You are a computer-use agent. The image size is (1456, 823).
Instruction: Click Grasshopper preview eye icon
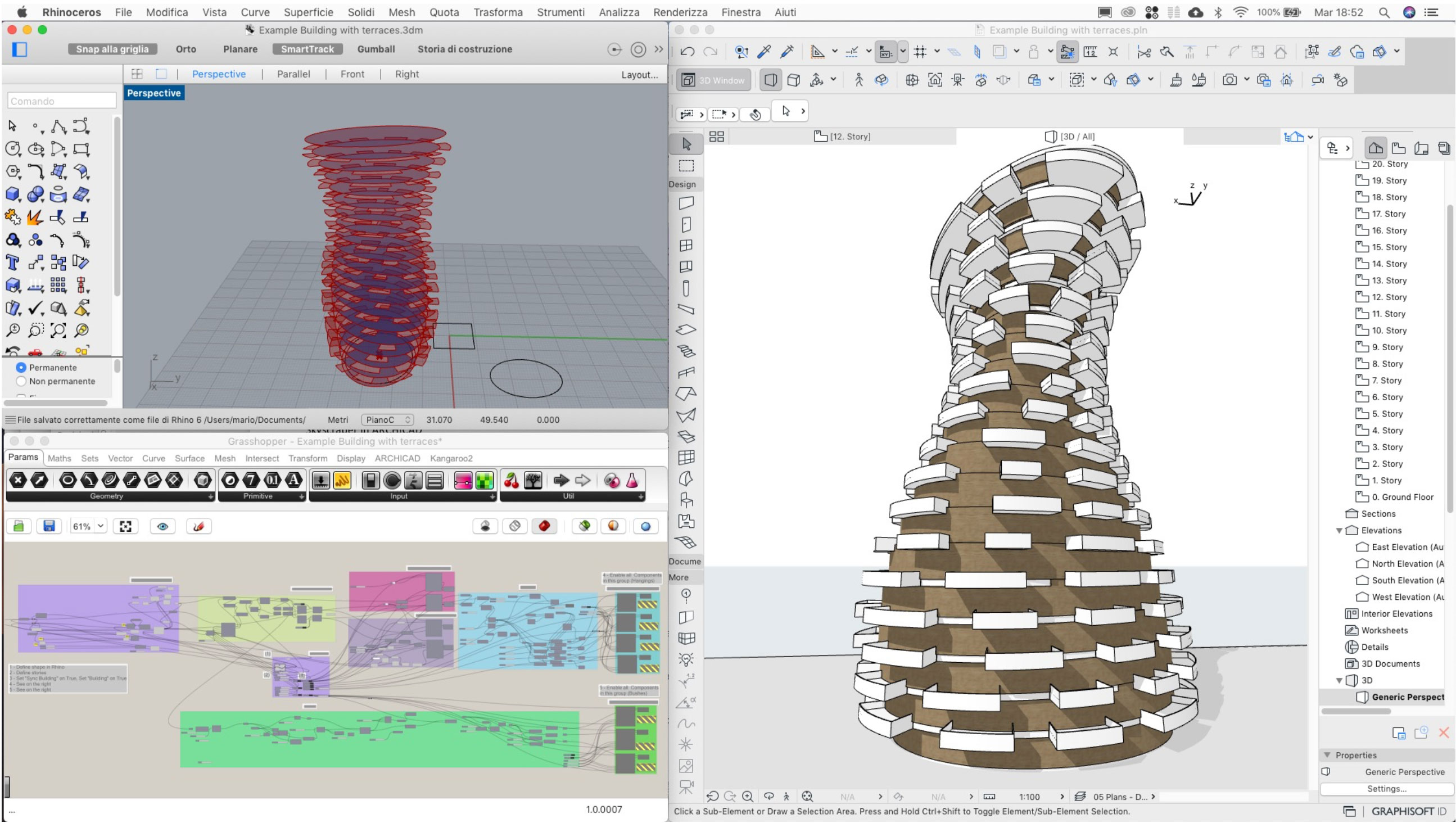(x=162, y=526)
